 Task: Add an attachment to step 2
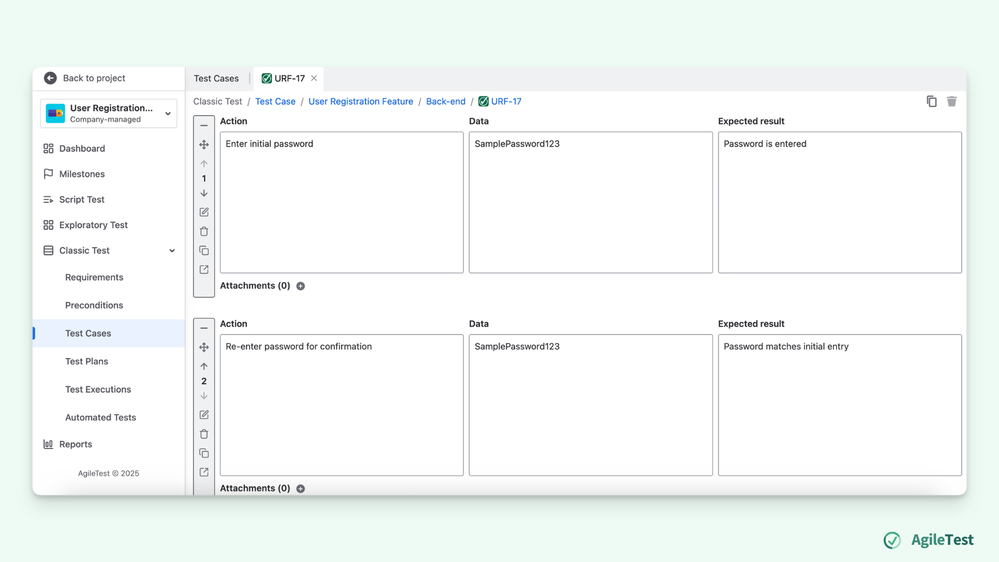[x=301, y=489]
